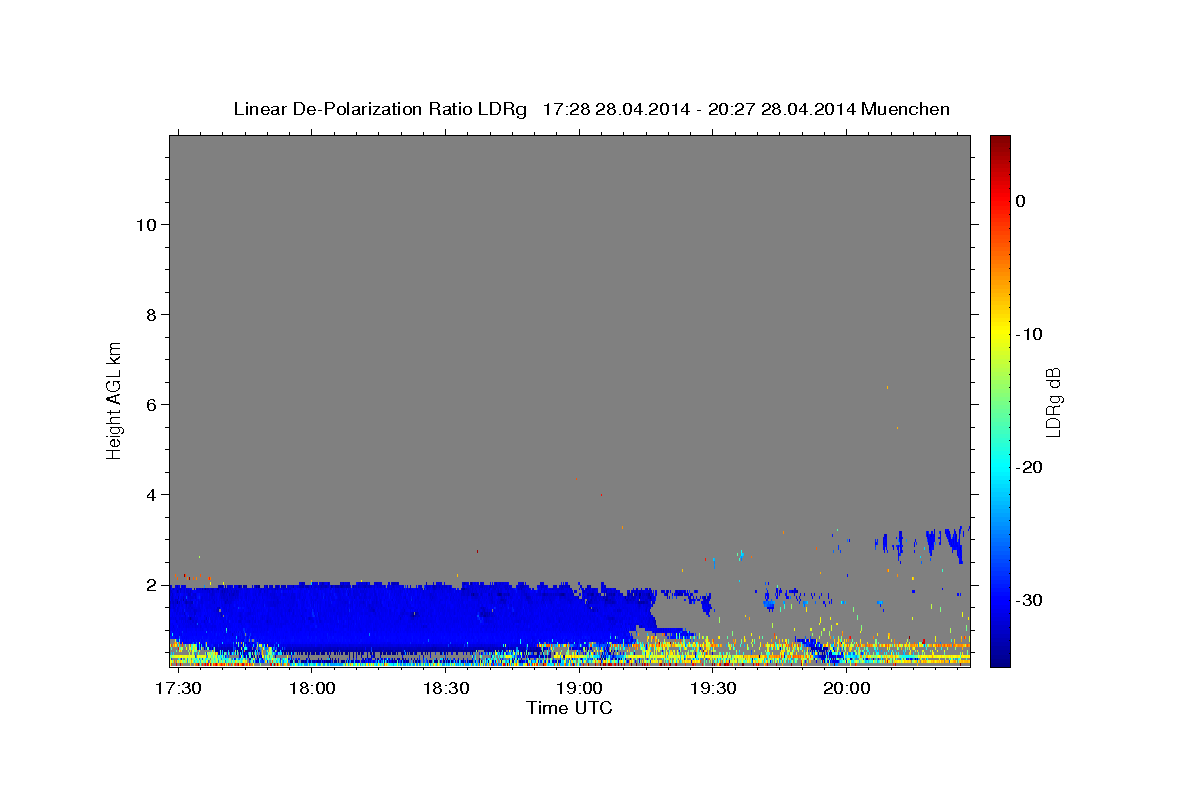
Task: Click the colorbar value '-20'
Action: 1030,467
